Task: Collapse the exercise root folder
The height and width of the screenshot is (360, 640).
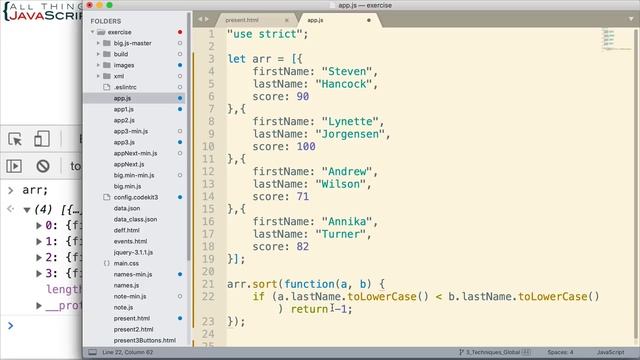Action: click(93, 32)
